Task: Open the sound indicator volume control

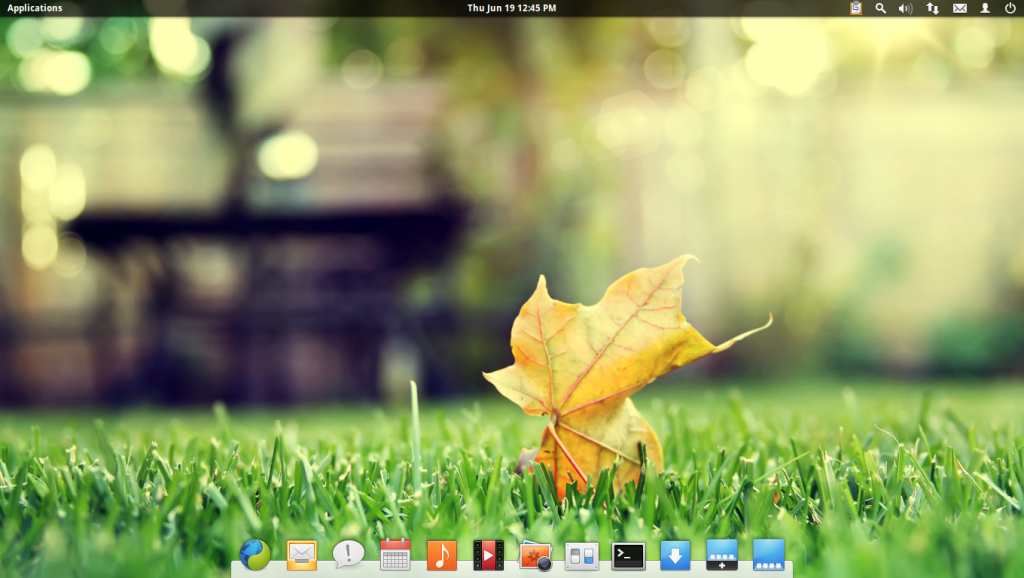Action: pos(906,8)
